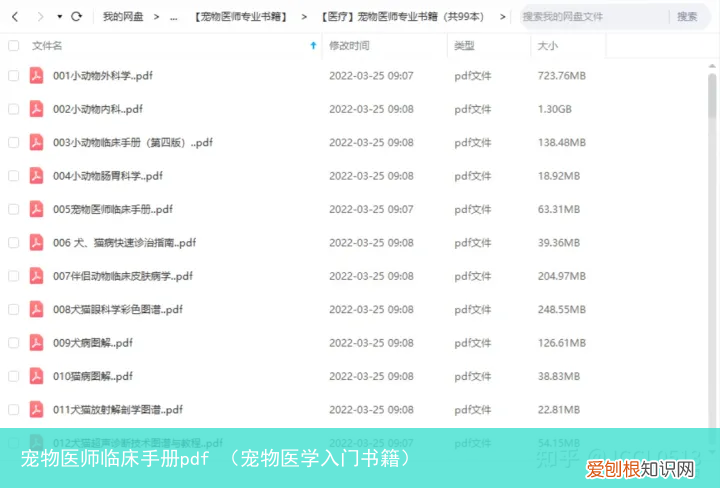Image resolution: width=720 pixels, height=488 pixels.
Task: Click PDF icon of 004小动物肠胃科学
Action: coord(36,176)
